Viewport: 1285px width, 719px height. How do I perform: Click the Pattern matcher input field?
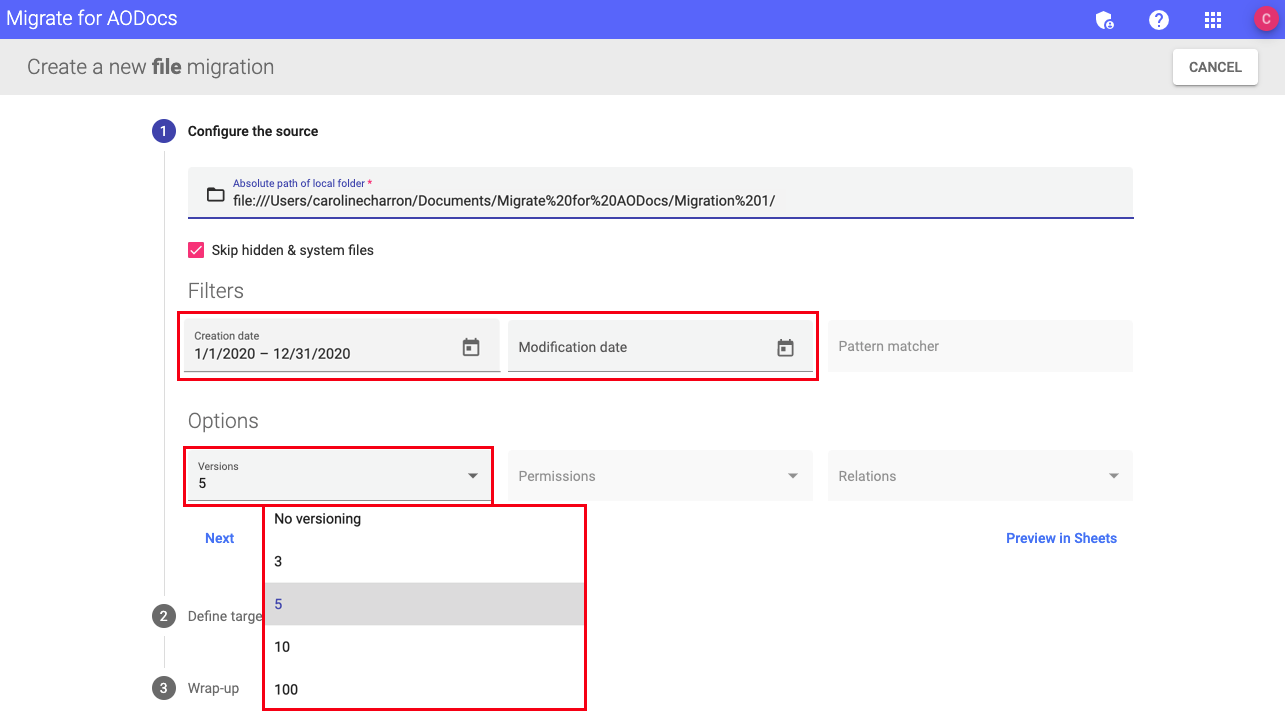(x=980, y=346)
